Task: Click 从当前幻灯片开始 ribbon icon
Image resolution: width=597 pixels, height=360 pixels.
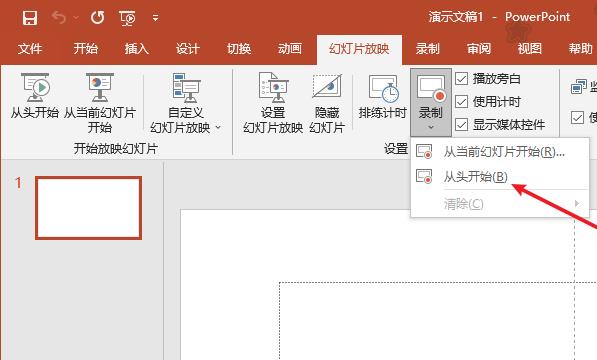Action: click(100, 88)
